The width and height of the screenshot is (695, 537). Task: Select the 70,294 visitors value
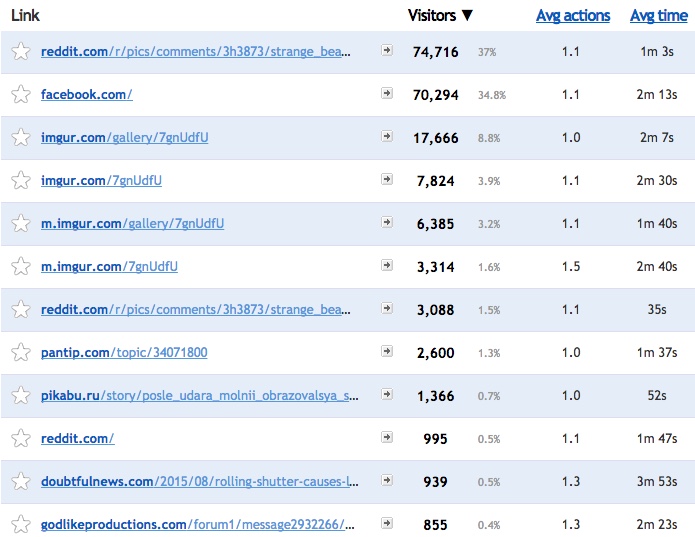click(435, 95)
